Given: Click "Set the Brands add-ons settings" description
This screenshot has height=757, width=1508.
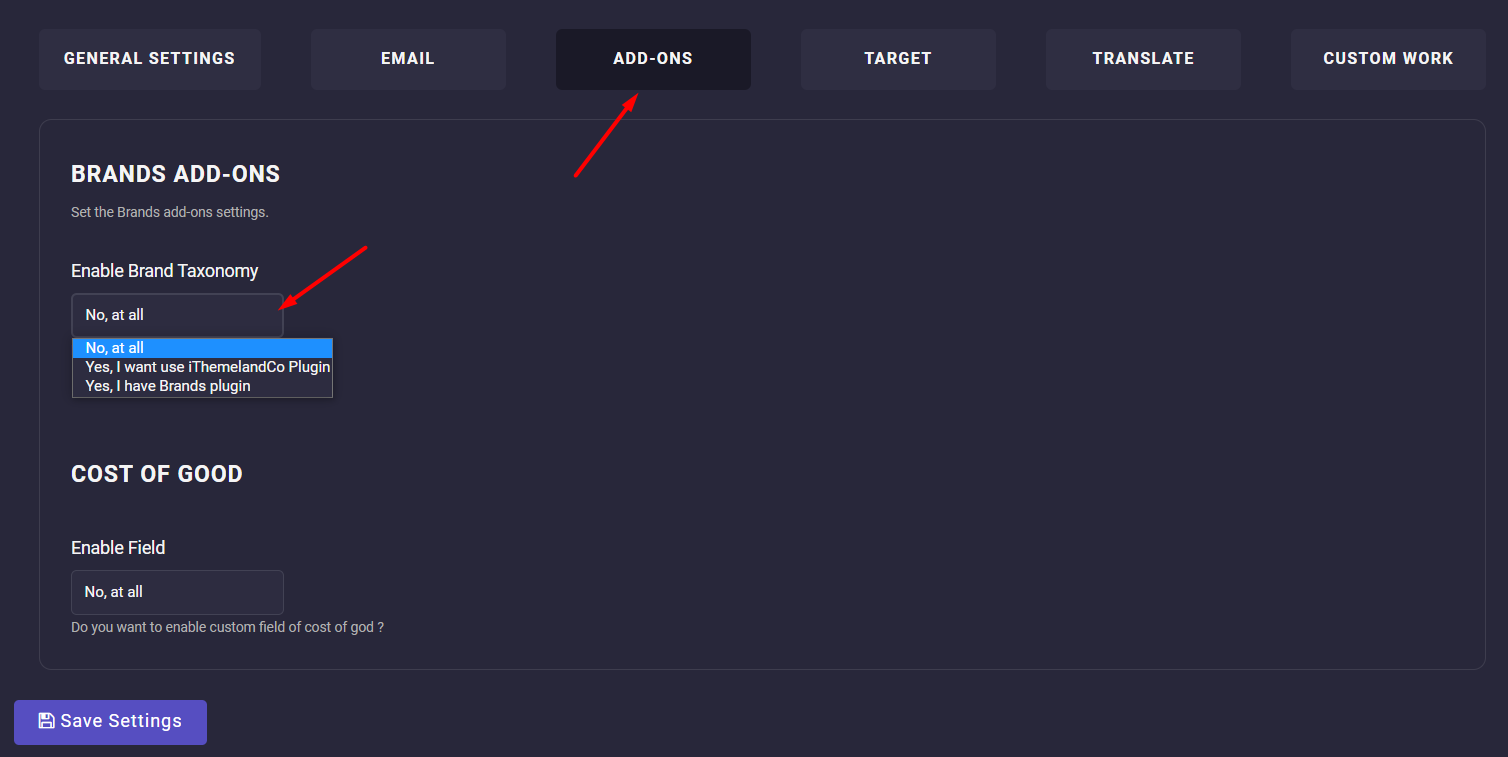Looking at the screenshot, I should pos(170,212).
